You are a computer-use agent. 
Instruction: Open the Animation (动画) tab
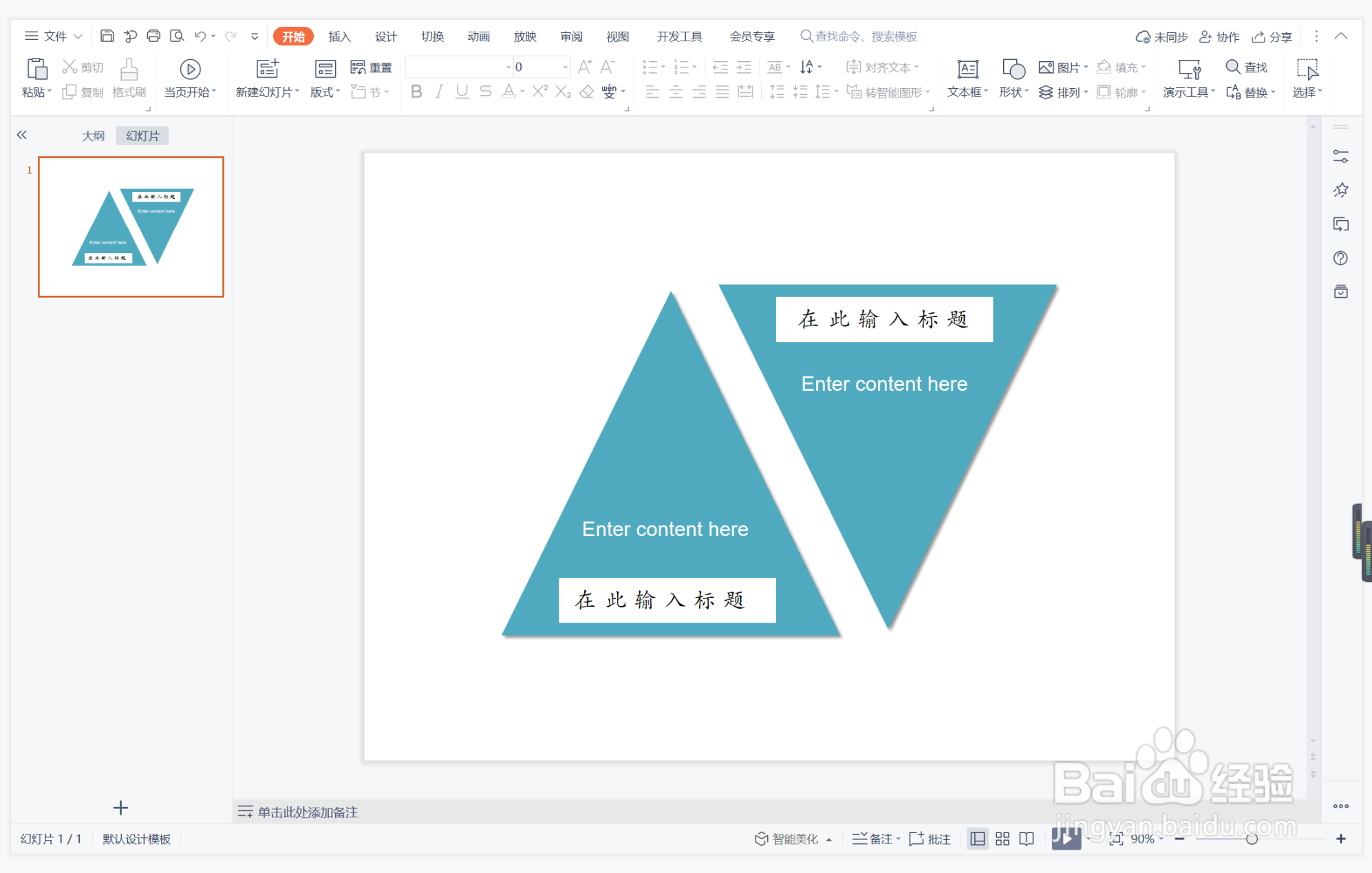tap(478, 36)
